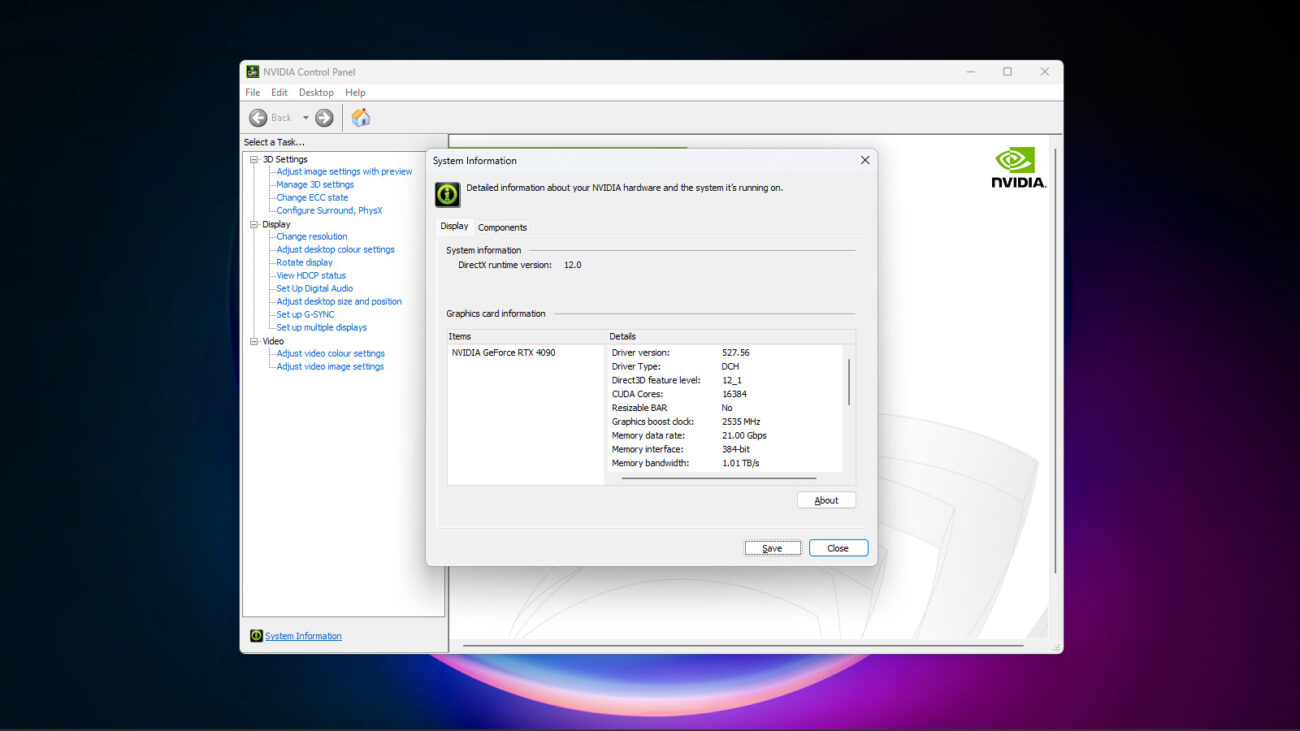Click the NVIDIA logo in the top-right pane
1300x731 pixels.
(x=1017, y=166)
